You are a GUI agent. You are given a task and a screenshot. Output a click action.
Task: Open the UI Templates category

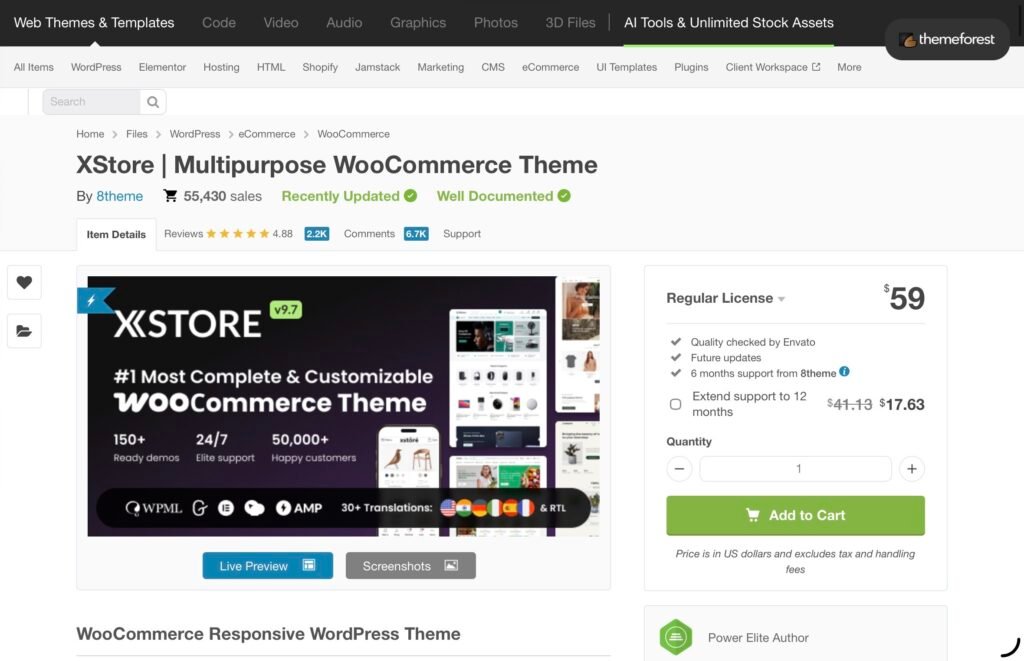626,67
